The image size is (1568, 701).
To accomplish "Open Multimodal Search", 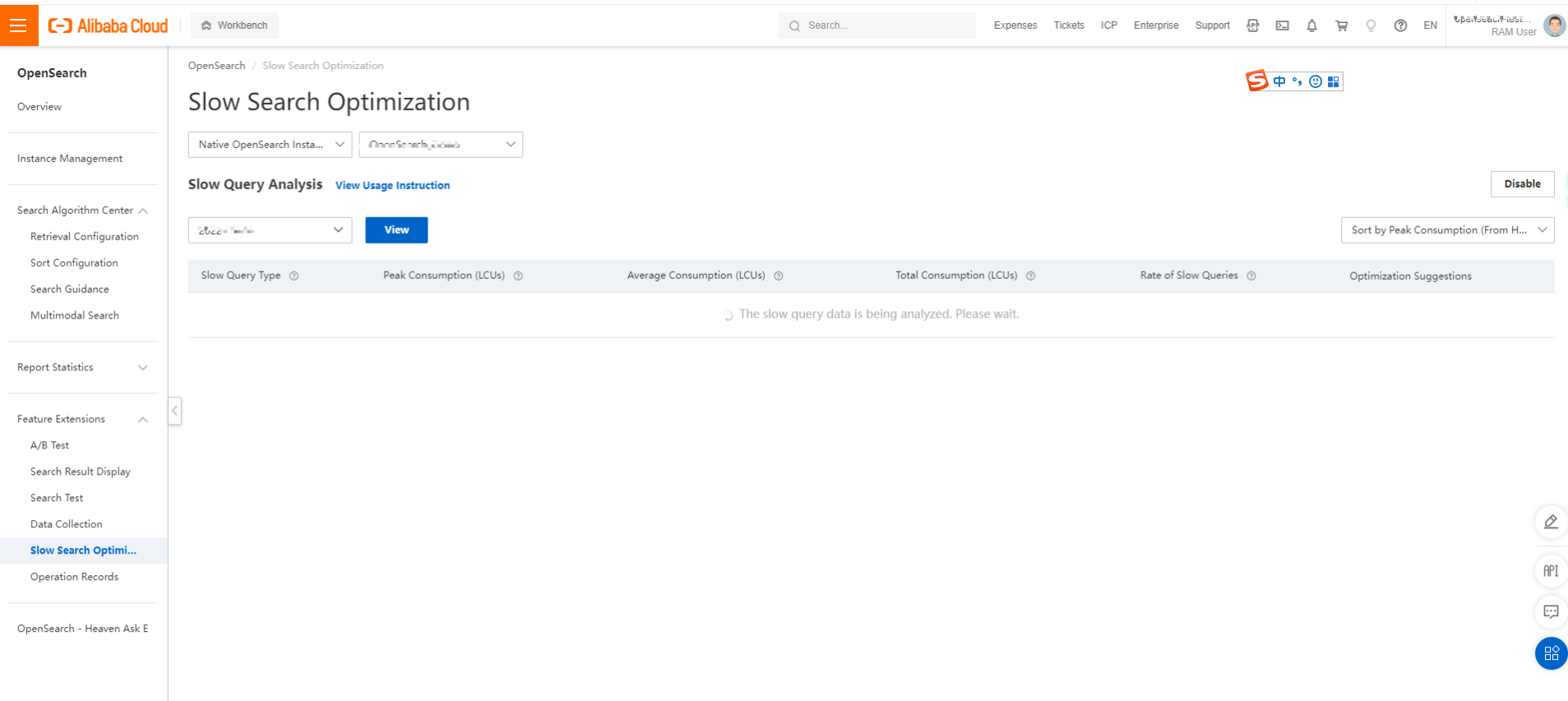I will pyautogui.click(x=75, y=316).
